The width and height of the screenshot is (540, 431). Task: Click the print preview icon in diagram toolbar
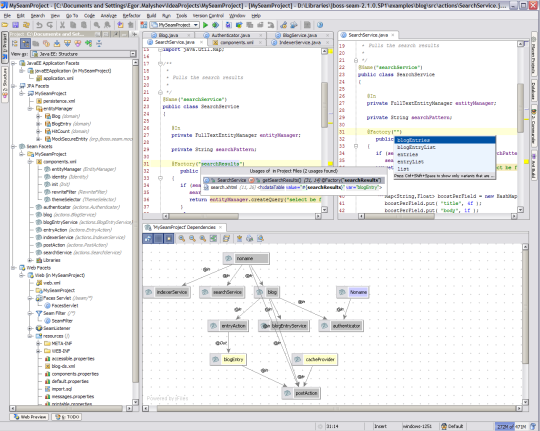coord(260,238)
